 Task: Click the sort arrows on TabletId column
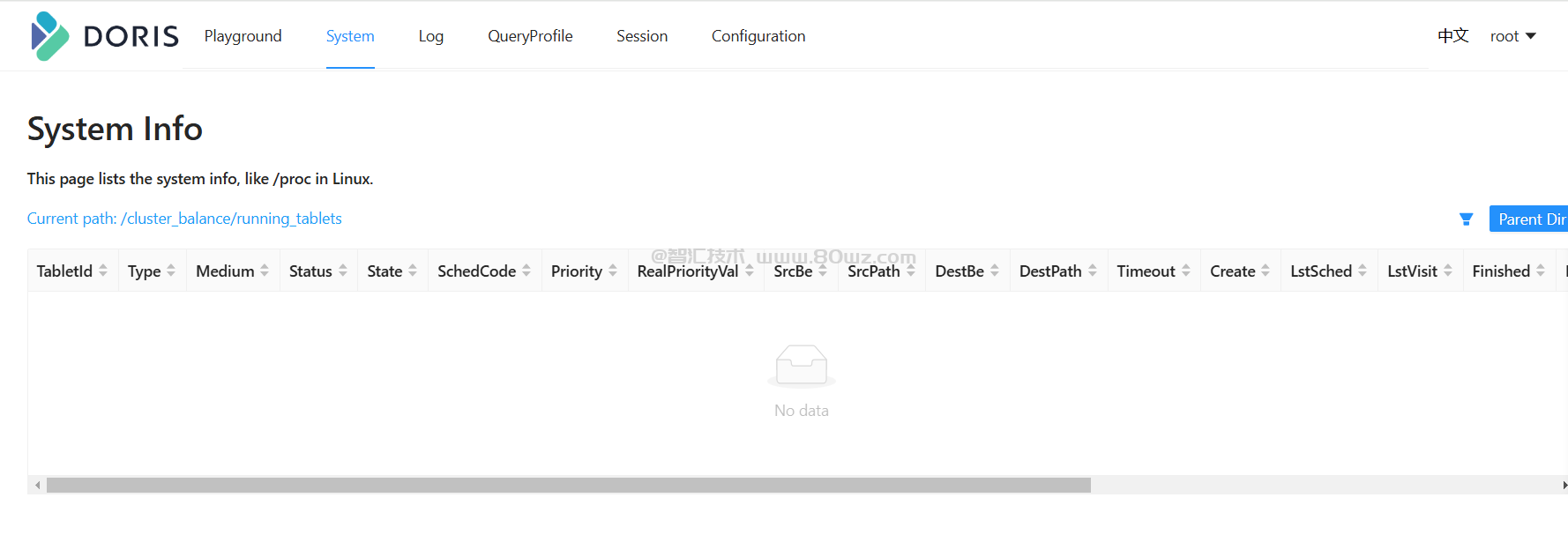[x=103, y=271]
